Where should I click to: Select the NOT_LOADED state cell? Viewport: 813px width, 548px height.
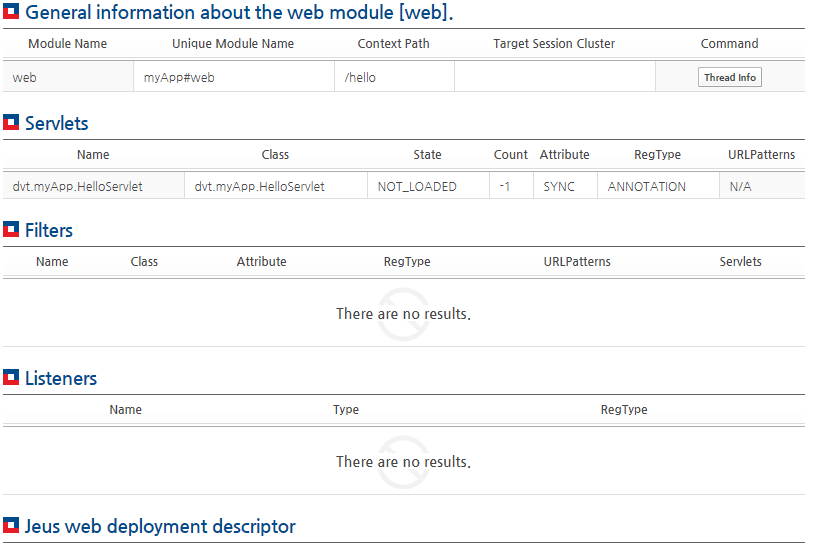point(428,186)
